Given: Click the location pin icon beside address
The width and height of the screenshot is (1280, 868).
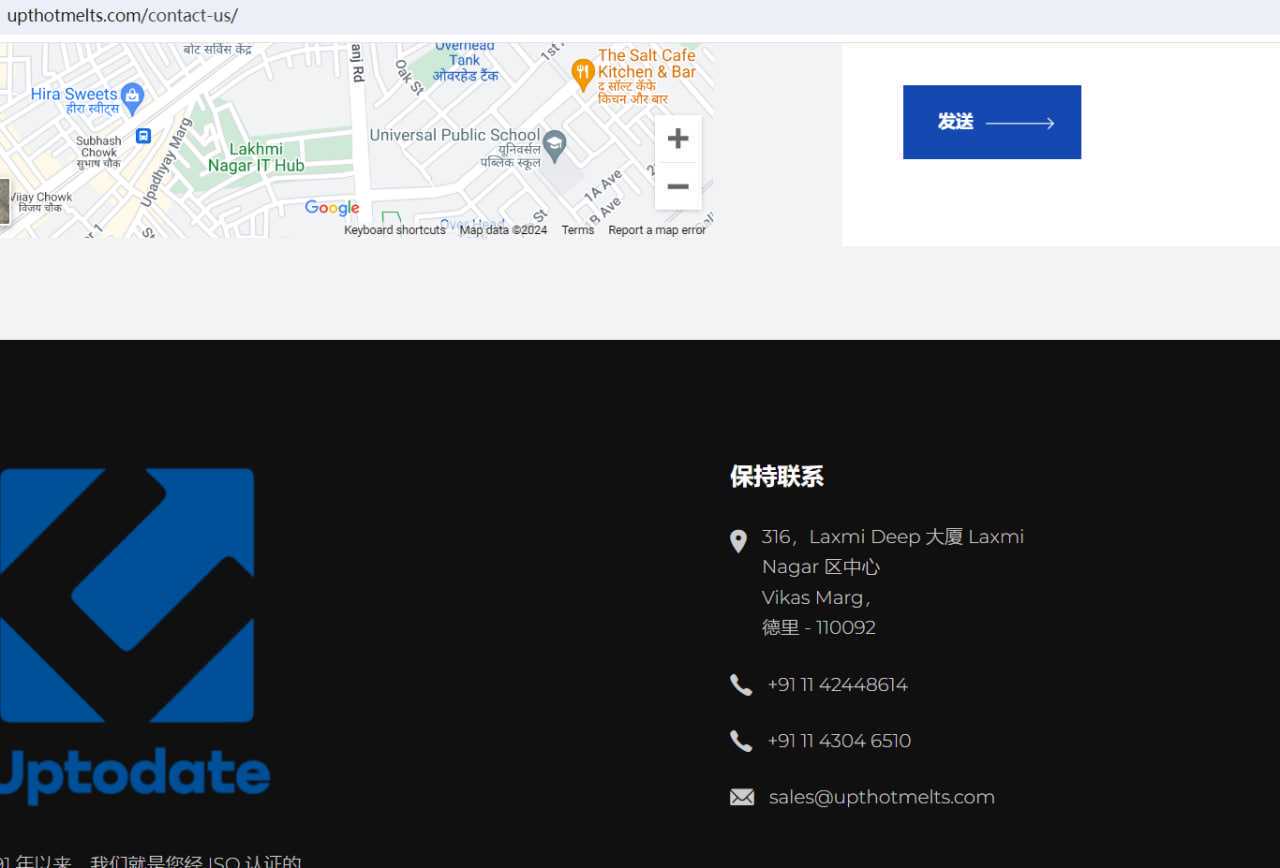Looking at the screenshot, I should point(738,541).
